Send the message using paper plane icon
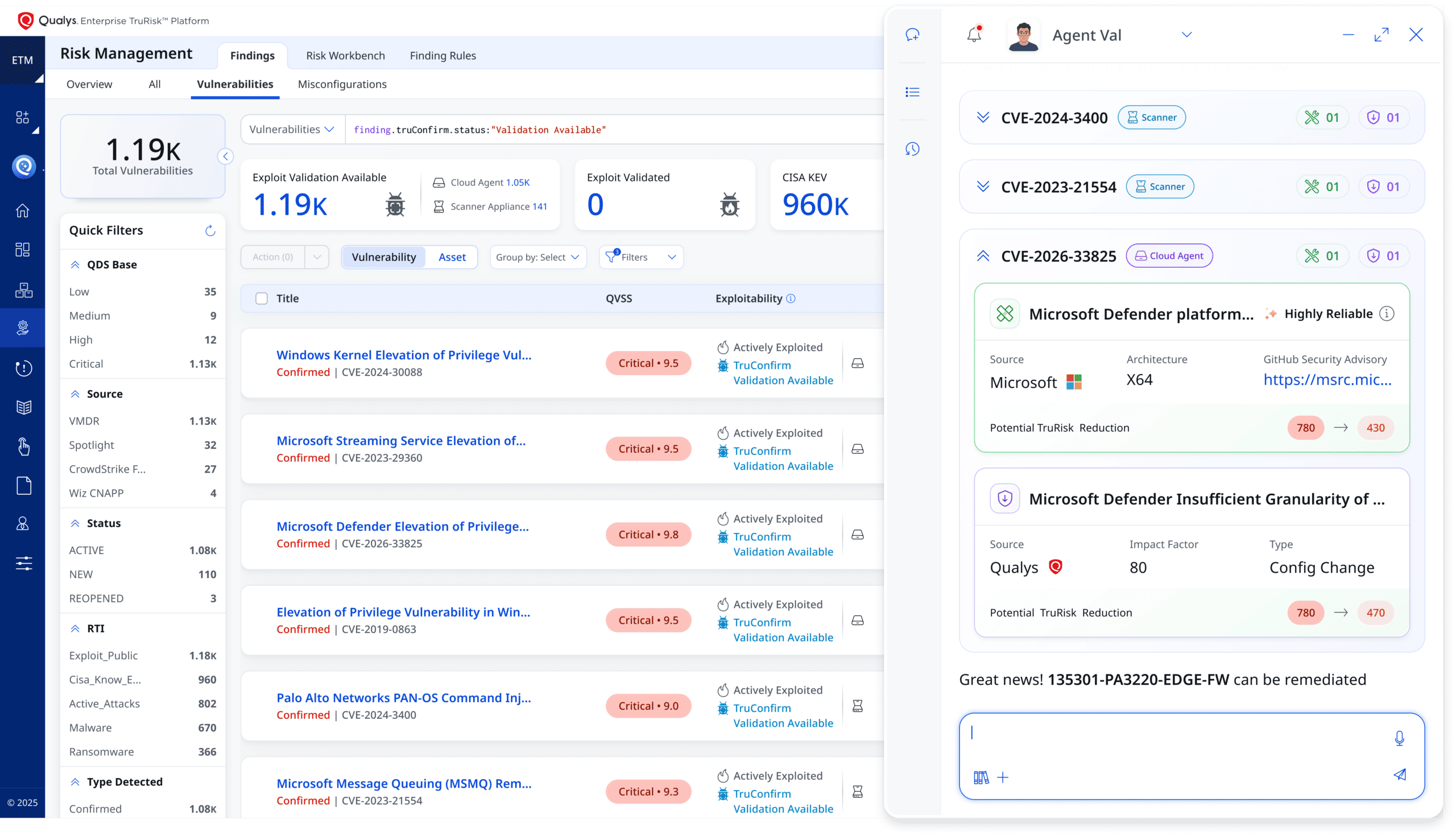This screenshot has width=1456, height=836. click(x=1399, y=775)
